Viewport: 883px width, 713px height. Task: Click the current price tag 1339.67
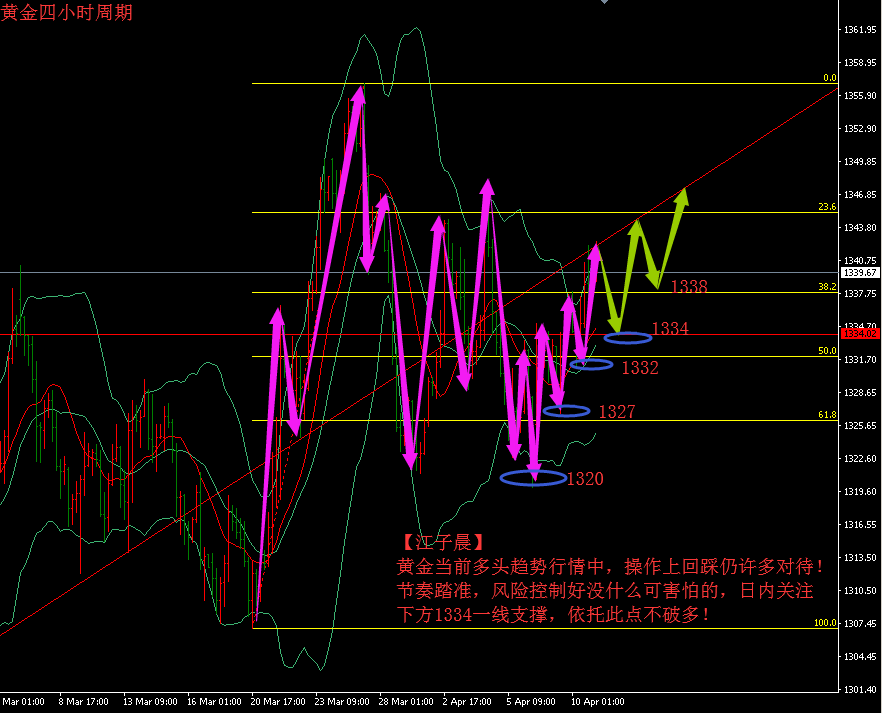[x=860, y=272]
